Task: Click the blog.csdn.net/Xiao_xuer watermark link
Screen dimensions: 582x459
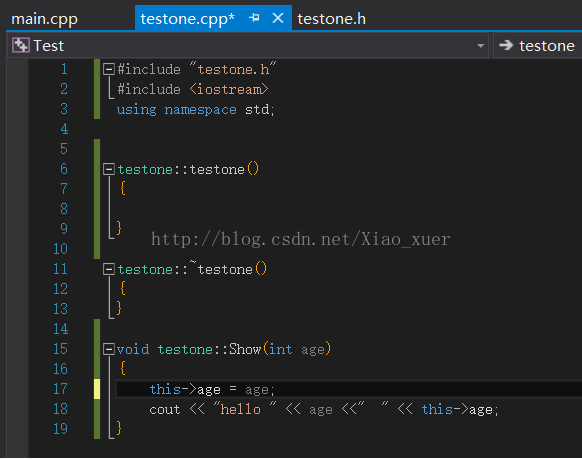Action: tap(300, 239)
